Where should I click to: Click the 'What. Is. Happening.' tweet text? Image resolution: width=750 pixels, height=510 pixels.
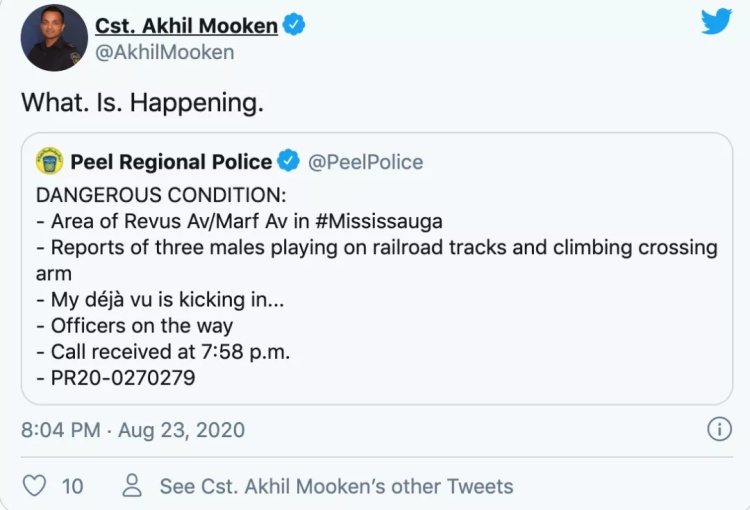[x=143, y=102]
